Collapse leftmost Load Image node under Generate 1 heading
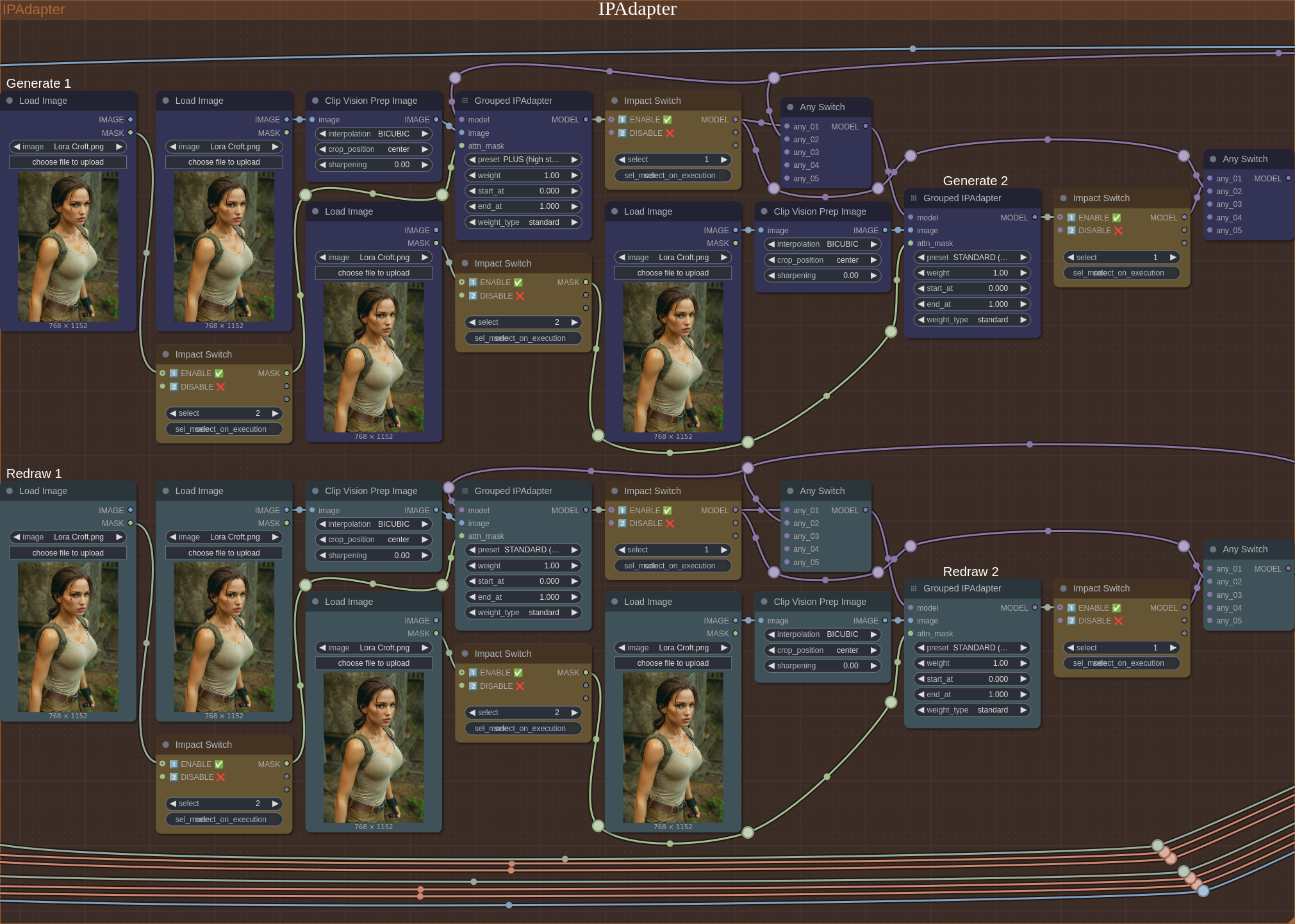Viewport: 1295px width, 924px height. point(10,101)
